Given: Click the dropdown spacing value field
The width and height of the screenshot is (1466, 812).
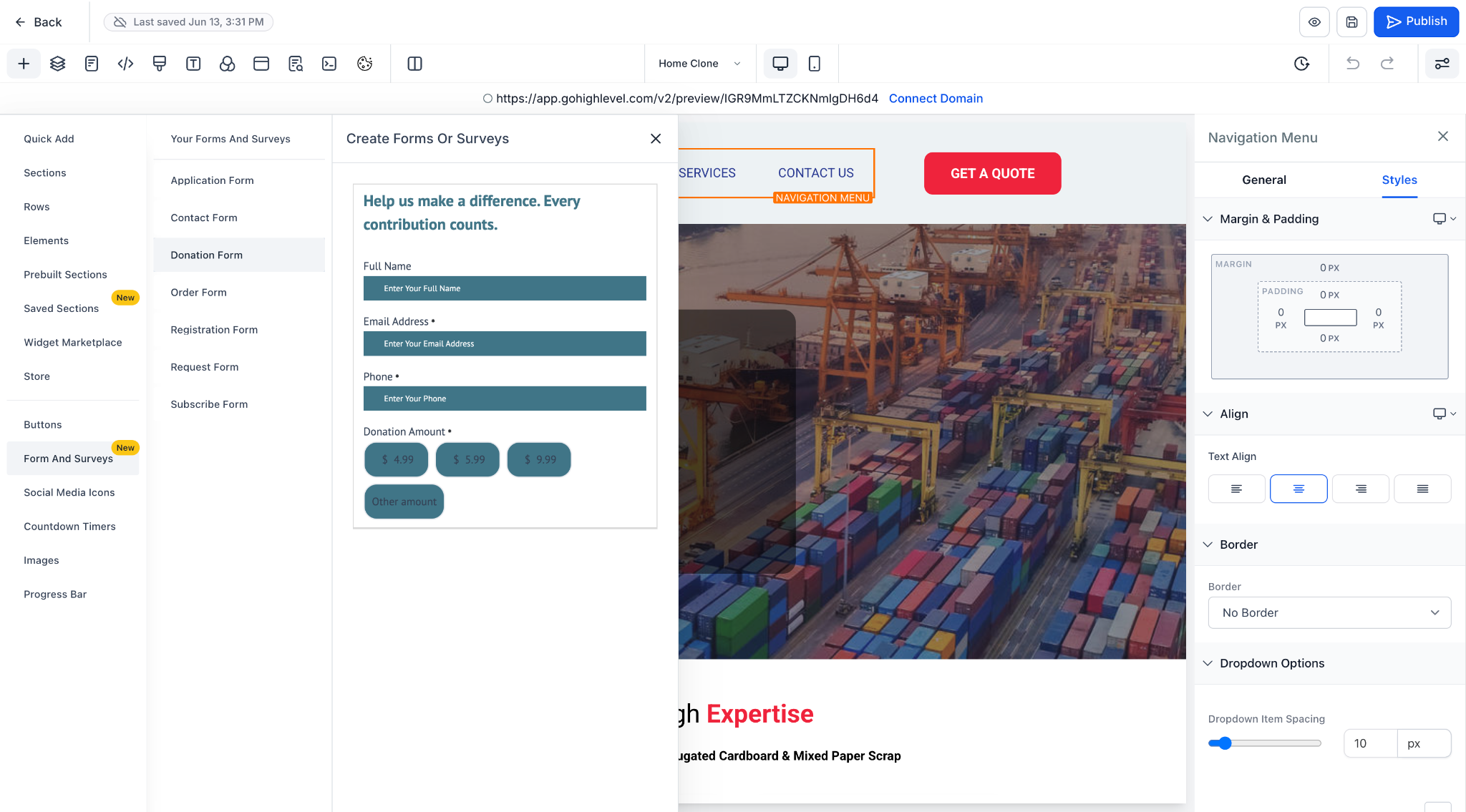Looking at the screenshot, I should (1369, 743).
